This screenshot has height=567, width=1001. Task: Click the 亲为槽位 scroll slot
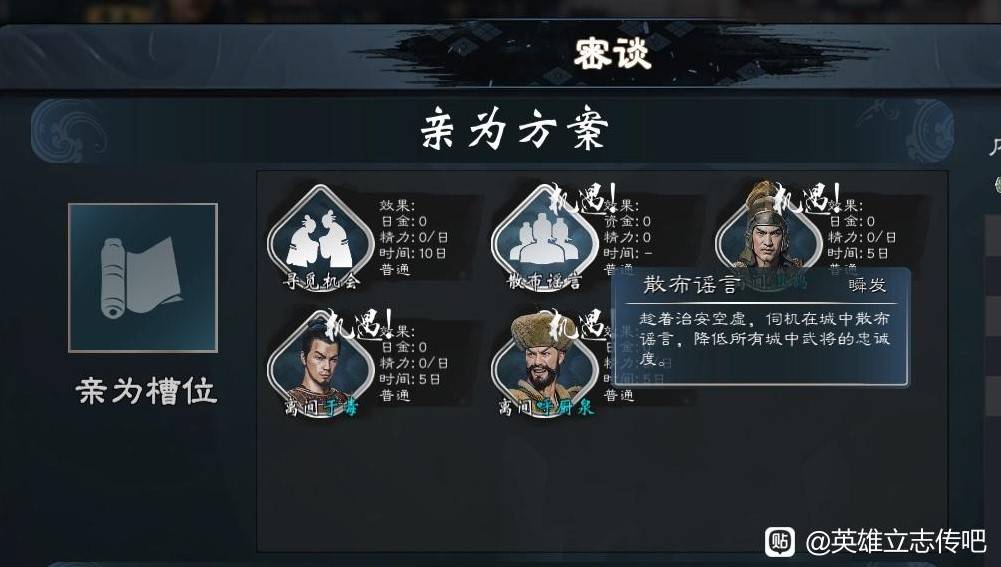coord(143,278)
